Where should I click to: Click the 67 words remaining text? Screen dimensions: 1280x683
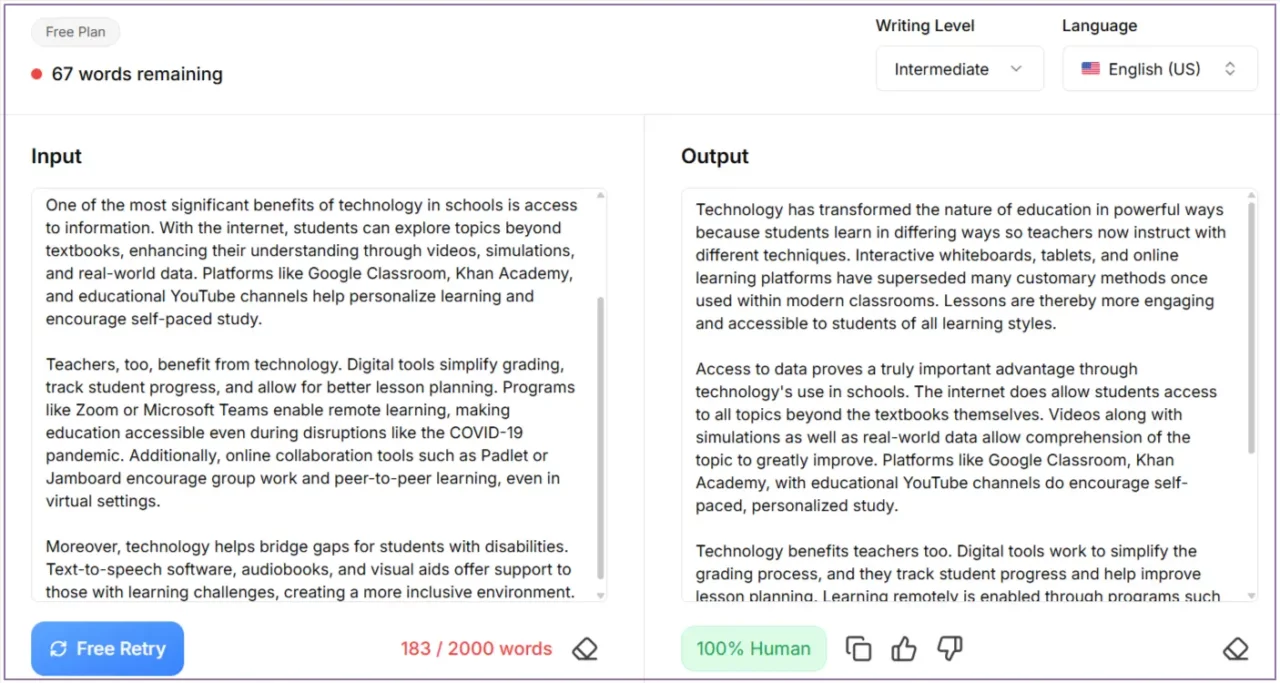pos(137,74)
